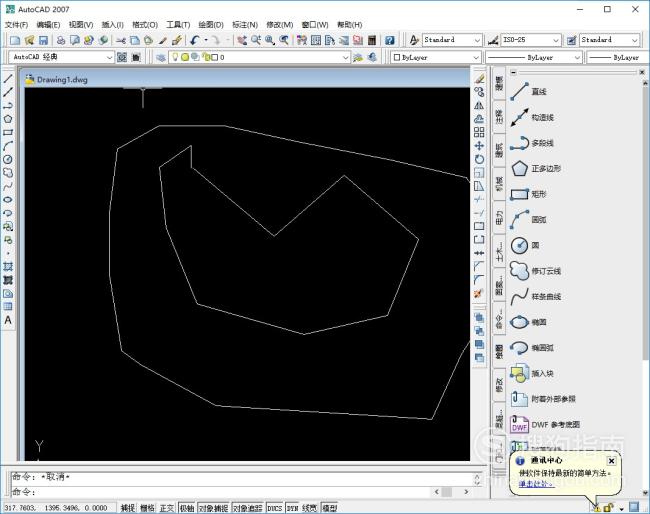Open the AutoCAD 经典 workspace dropdown
The width and height of the screenshot is (650, 514).
point(109,57)
